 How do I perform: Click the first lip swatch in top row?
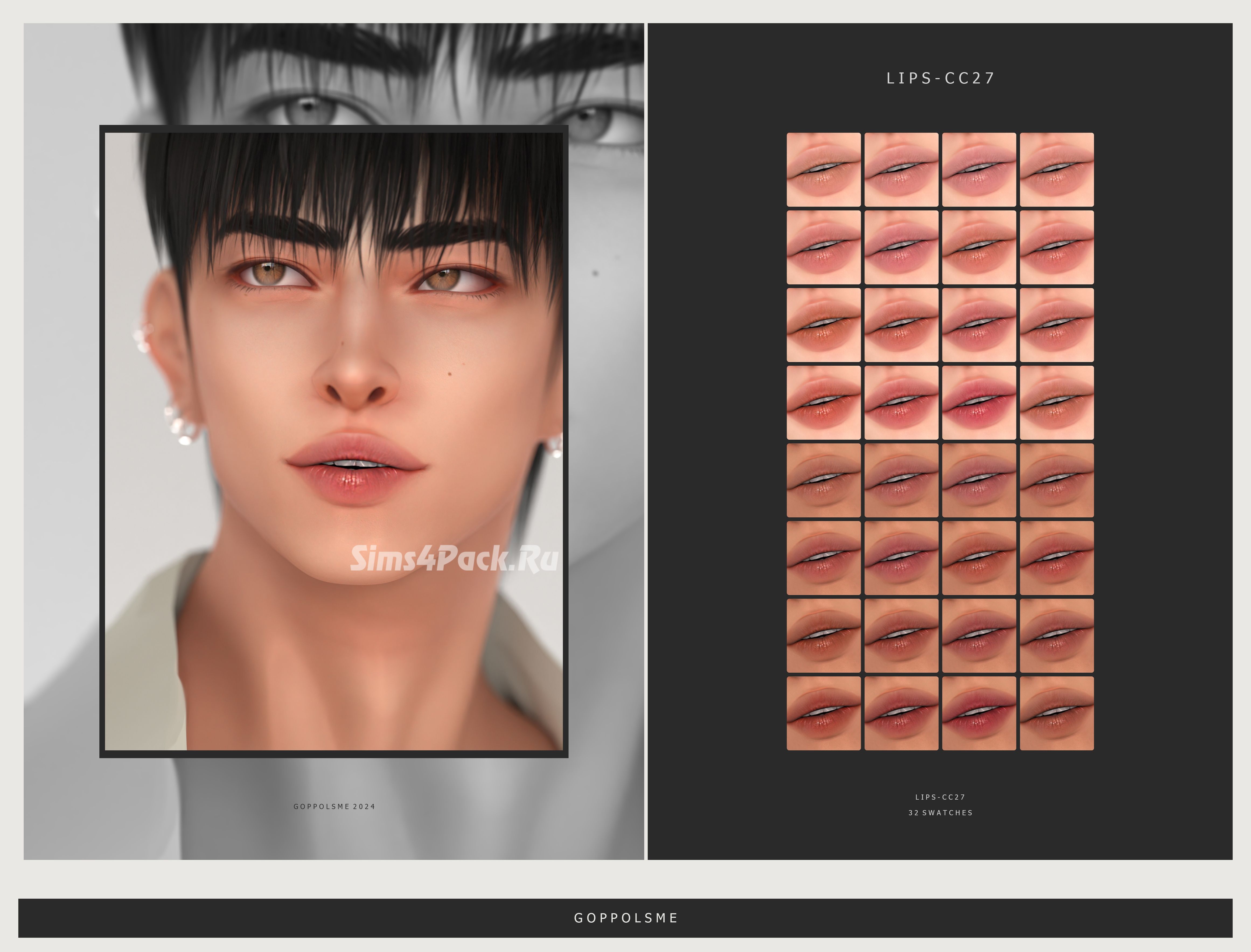pyautogui.click(x=823, y=169)
